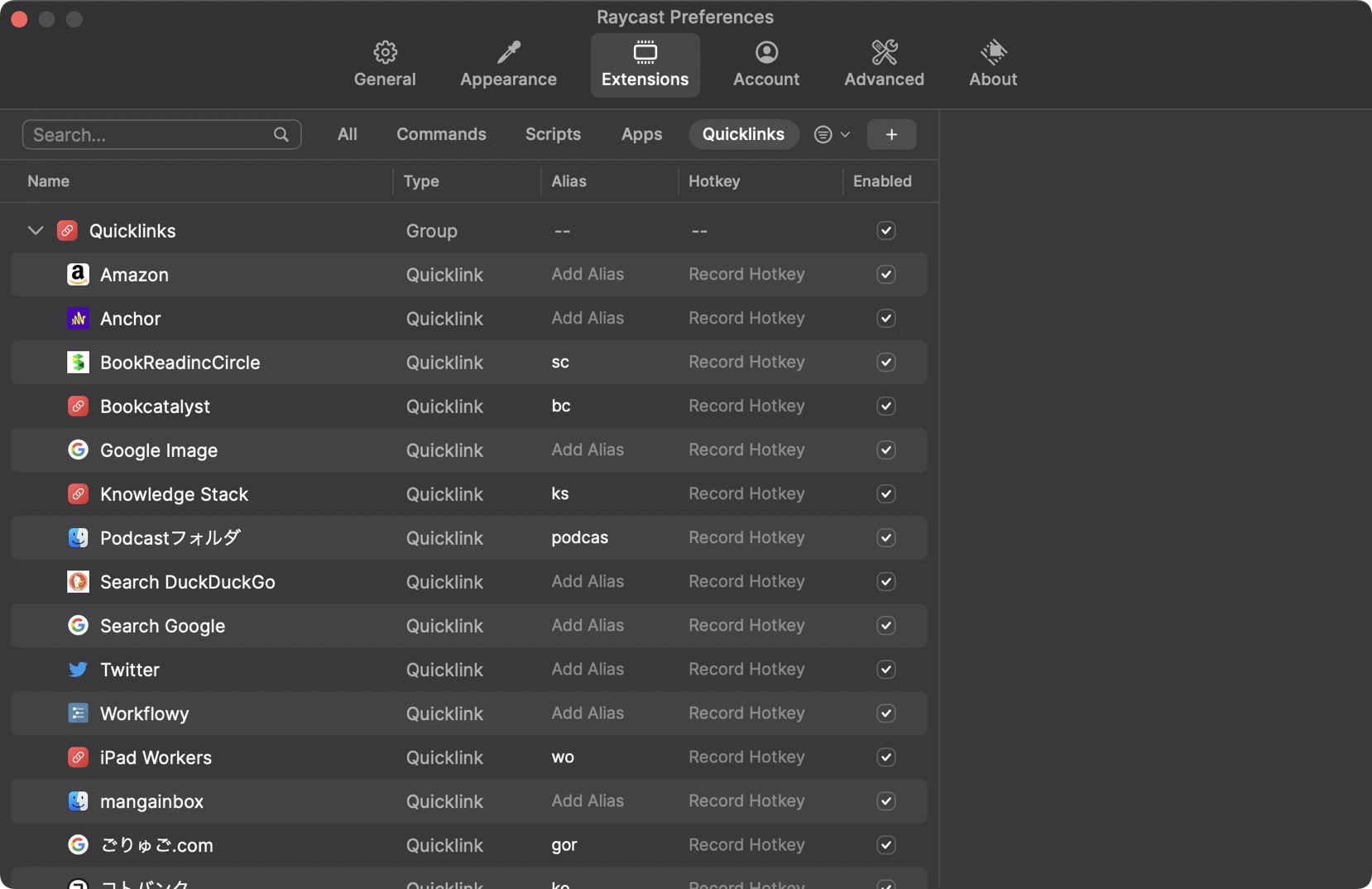Sort the list by Name column header
The width and height of the screenshot is (1372, 889).
(x=49, y=181)
